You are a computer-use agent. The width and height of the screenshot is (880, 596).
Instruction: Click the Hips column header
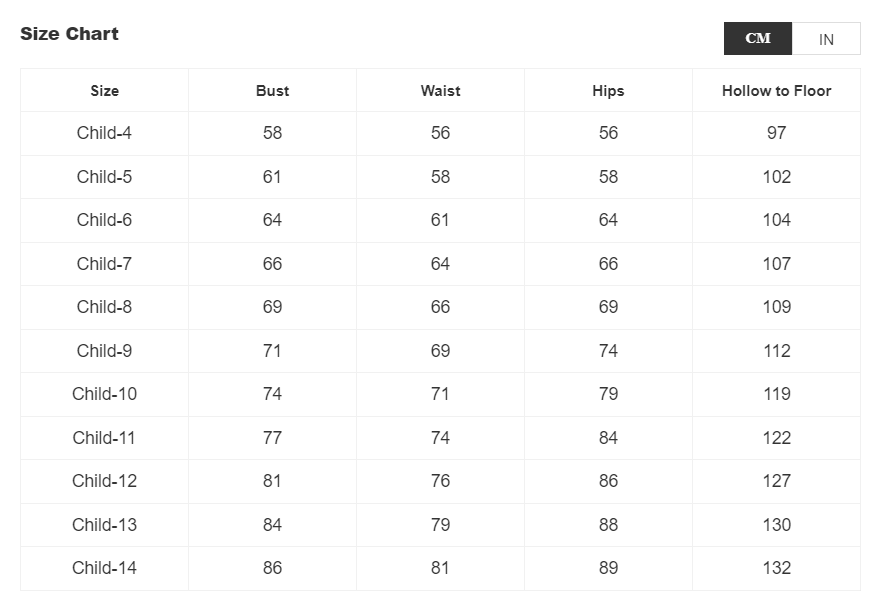coord(608,91)
